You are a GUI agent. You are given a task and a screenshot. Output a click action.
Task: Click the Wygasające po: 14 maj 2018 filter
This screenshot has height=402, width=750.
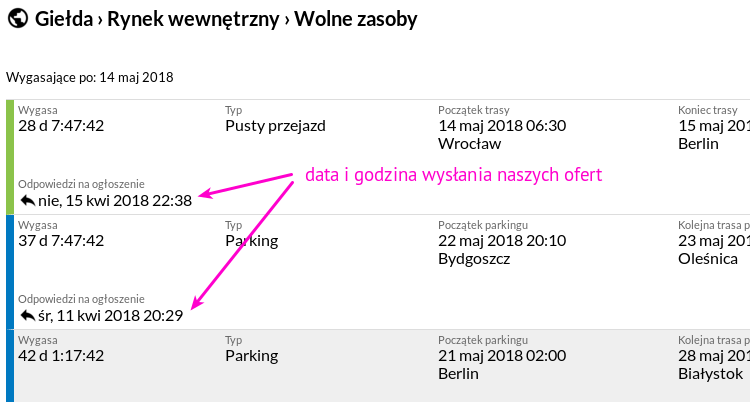90,78
